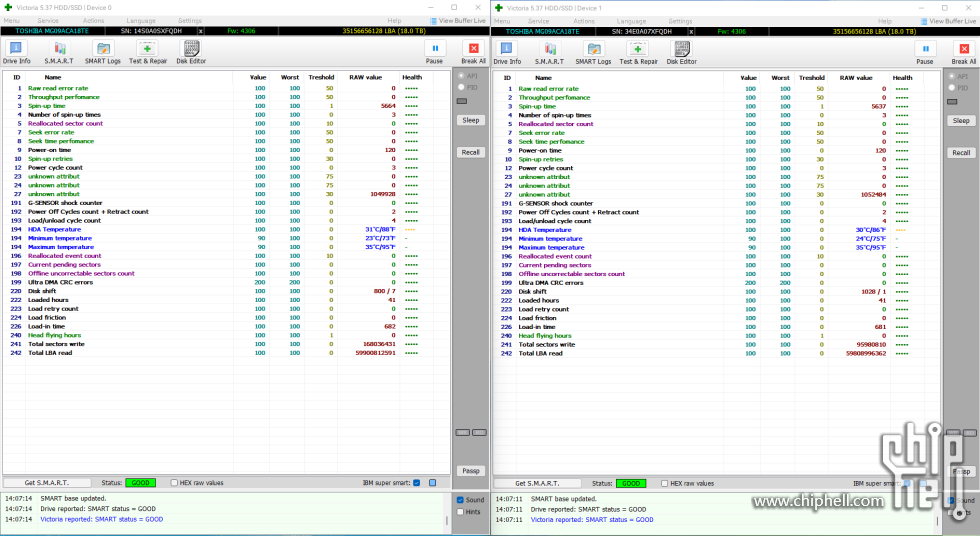This screenshot has width=980, height=536.
Task: Select PIO radio button in Device 0 window
Action: (x=461, y=87)
